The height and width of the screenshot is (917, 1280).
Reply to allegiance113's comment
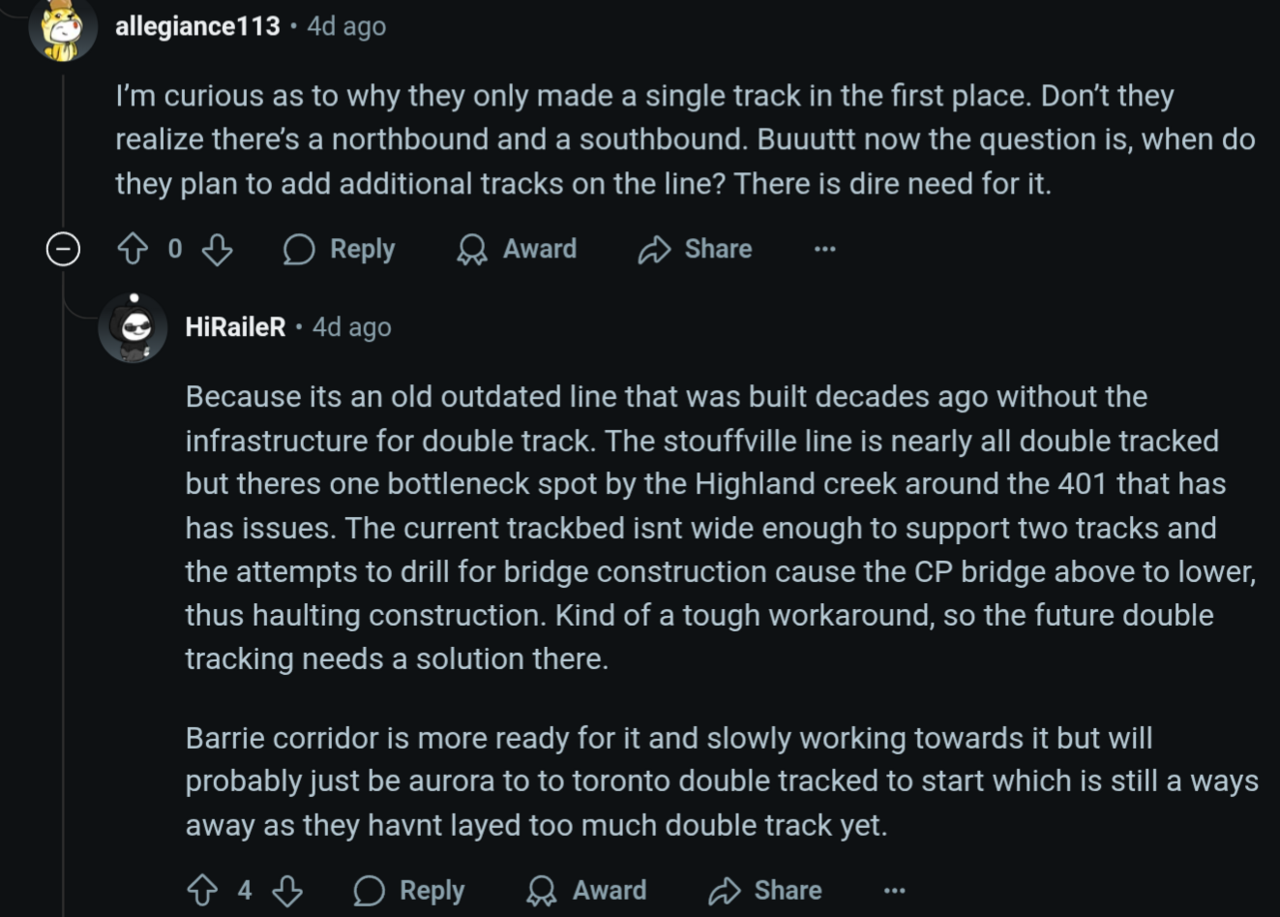click(337, 249)
